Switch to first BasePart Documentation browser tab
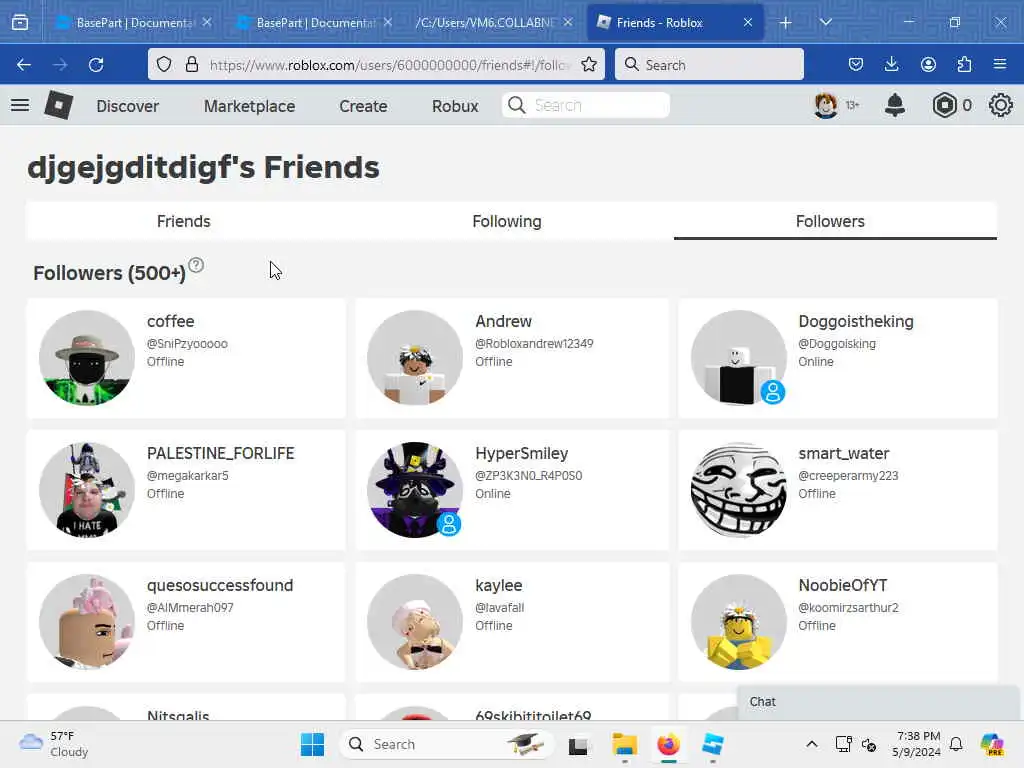This screenshot has width=1024, height=768. (x=134, y=23)
